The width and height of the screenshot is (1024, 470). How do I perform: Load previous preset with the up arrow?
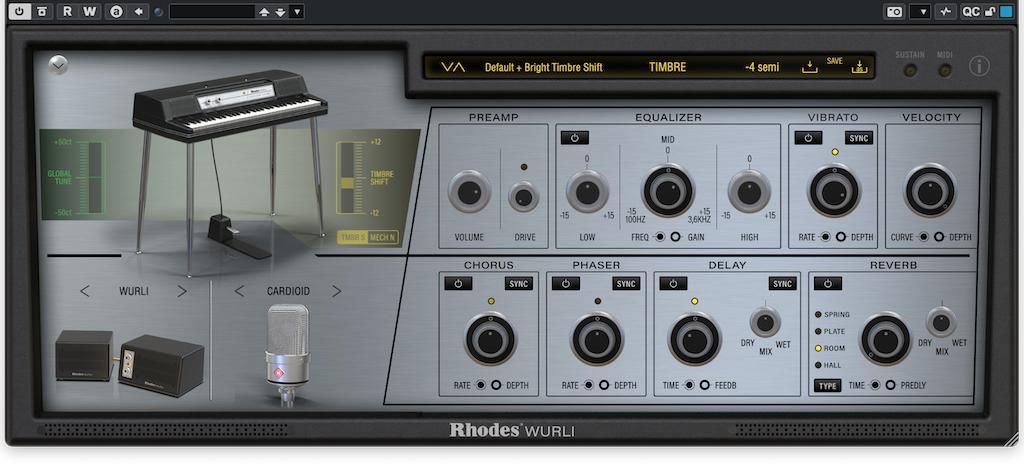(264, 12)
